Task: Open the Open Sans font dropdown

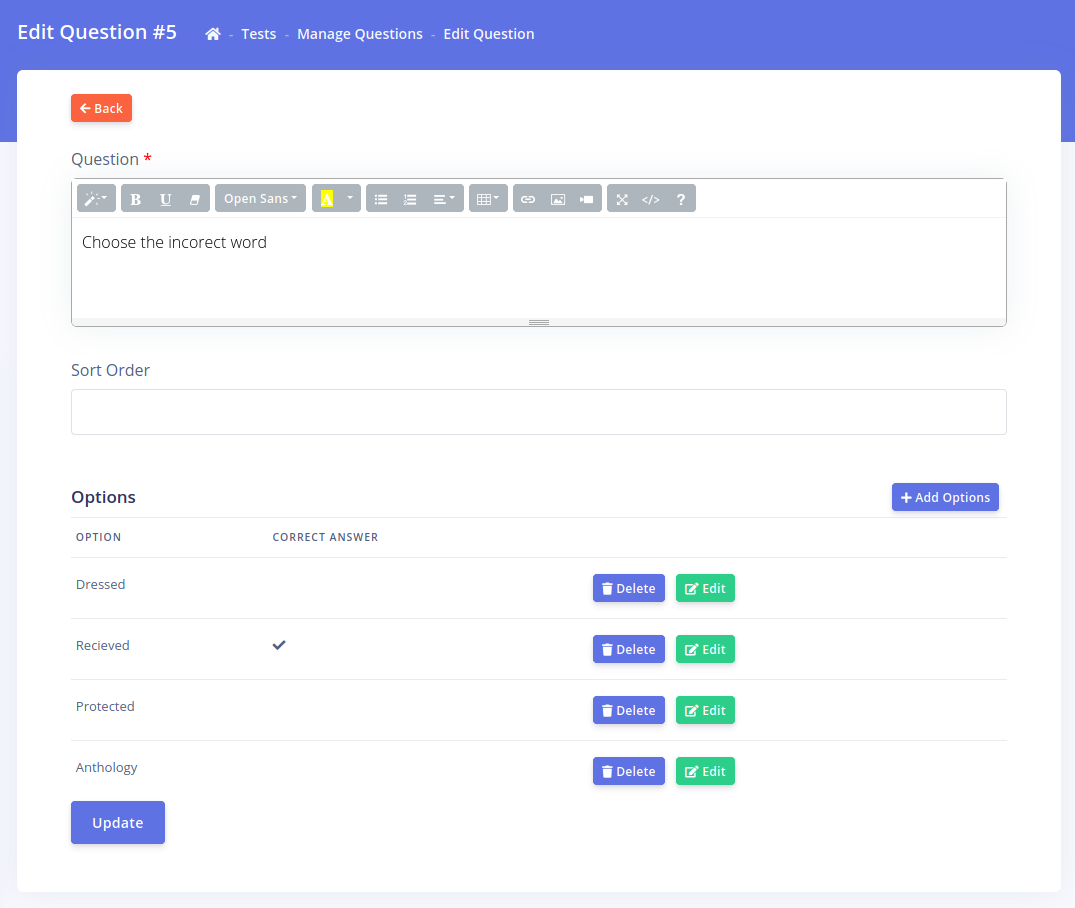Action: click(260, 199)
